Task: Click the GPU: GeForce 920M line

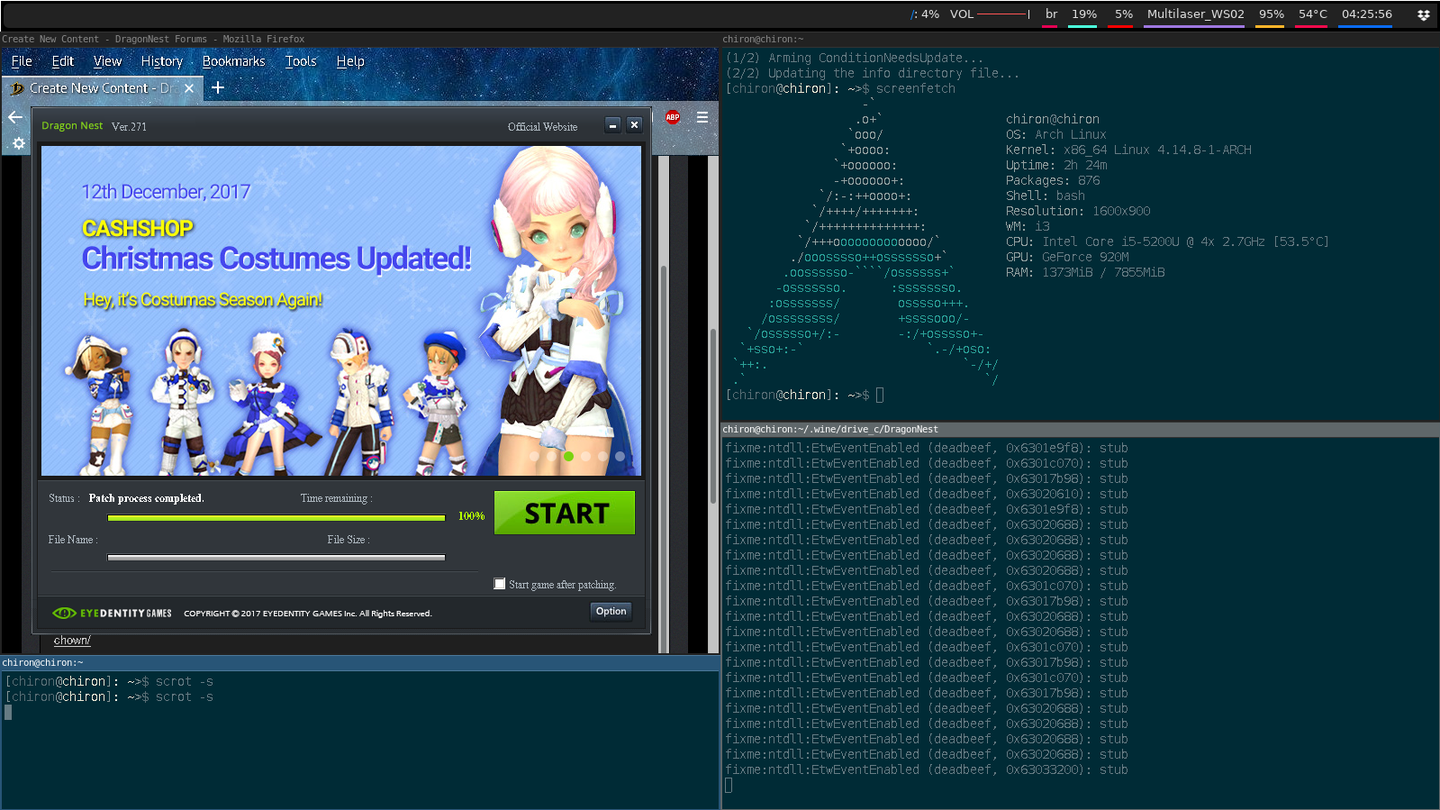Action: (x=1067, y=257)
